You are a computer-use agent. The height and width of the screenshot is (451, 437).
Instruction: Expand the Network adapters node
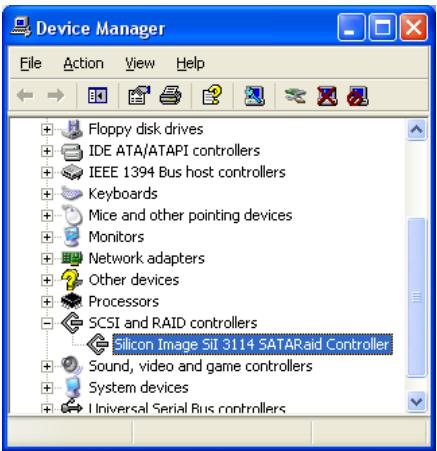pyautogui.click(x=47, y=258)
